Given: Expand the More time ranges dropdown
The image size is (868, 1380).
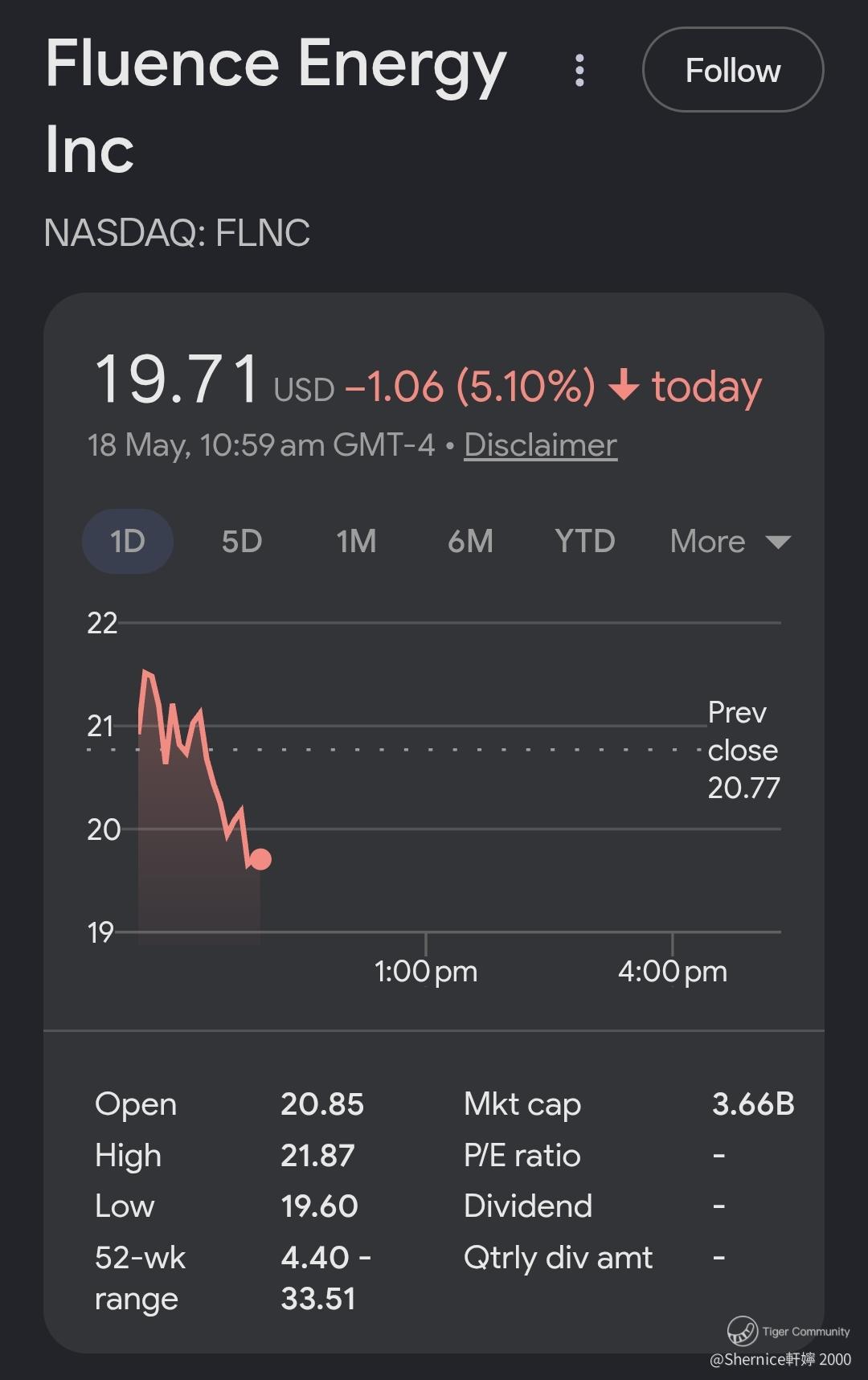Looking at the screenshot, I should pos(731,541).
